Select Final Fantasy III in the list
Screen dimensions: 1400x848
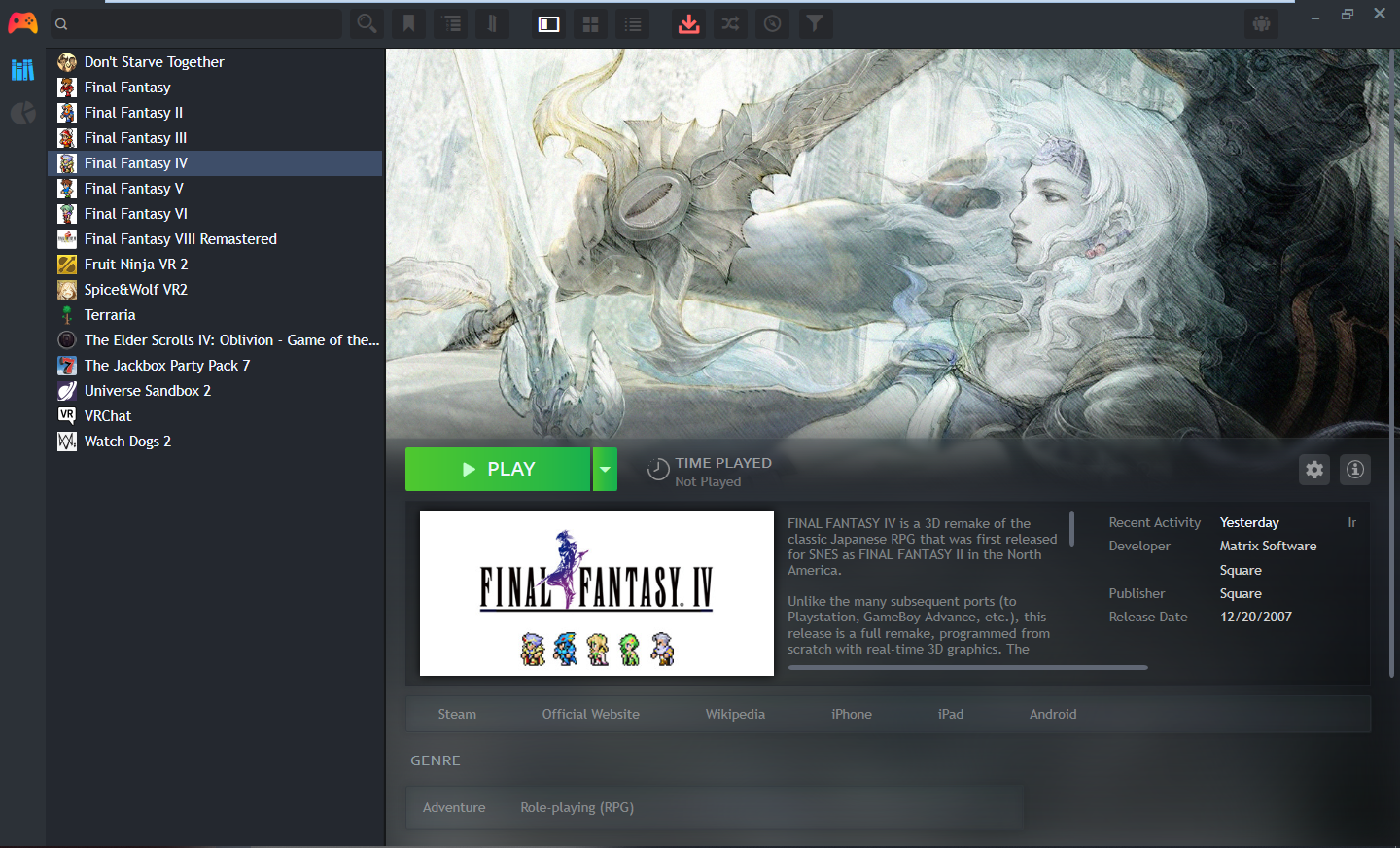click(215, 138)
